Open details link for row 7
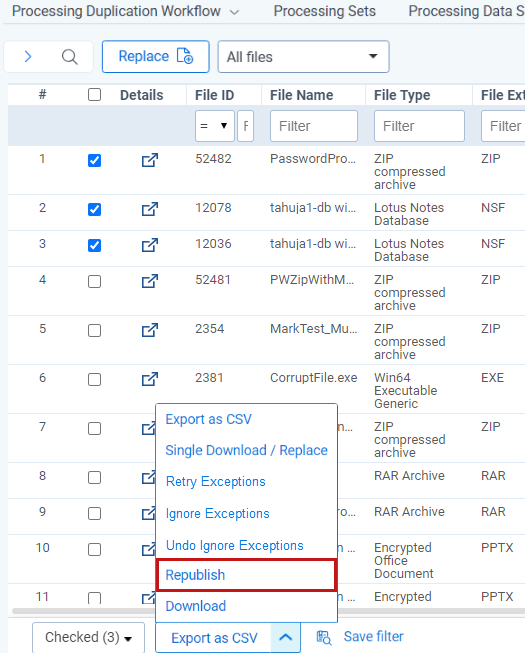This screenshot has width=525, height=653. 148,428
